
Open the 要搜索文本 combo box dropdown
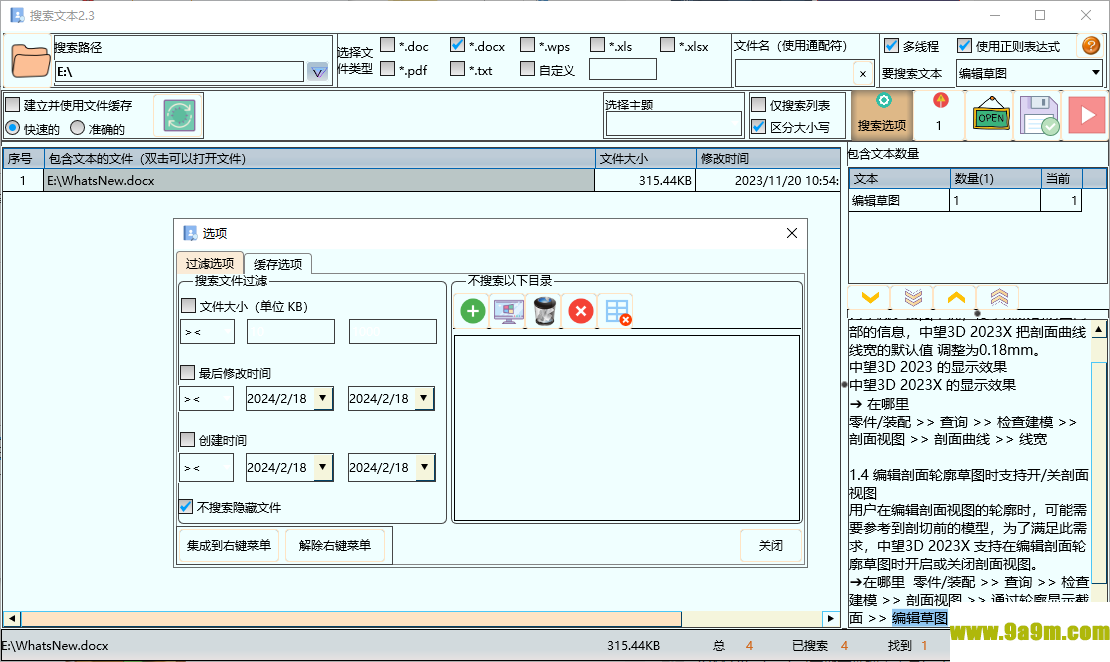coord(1095,72)
